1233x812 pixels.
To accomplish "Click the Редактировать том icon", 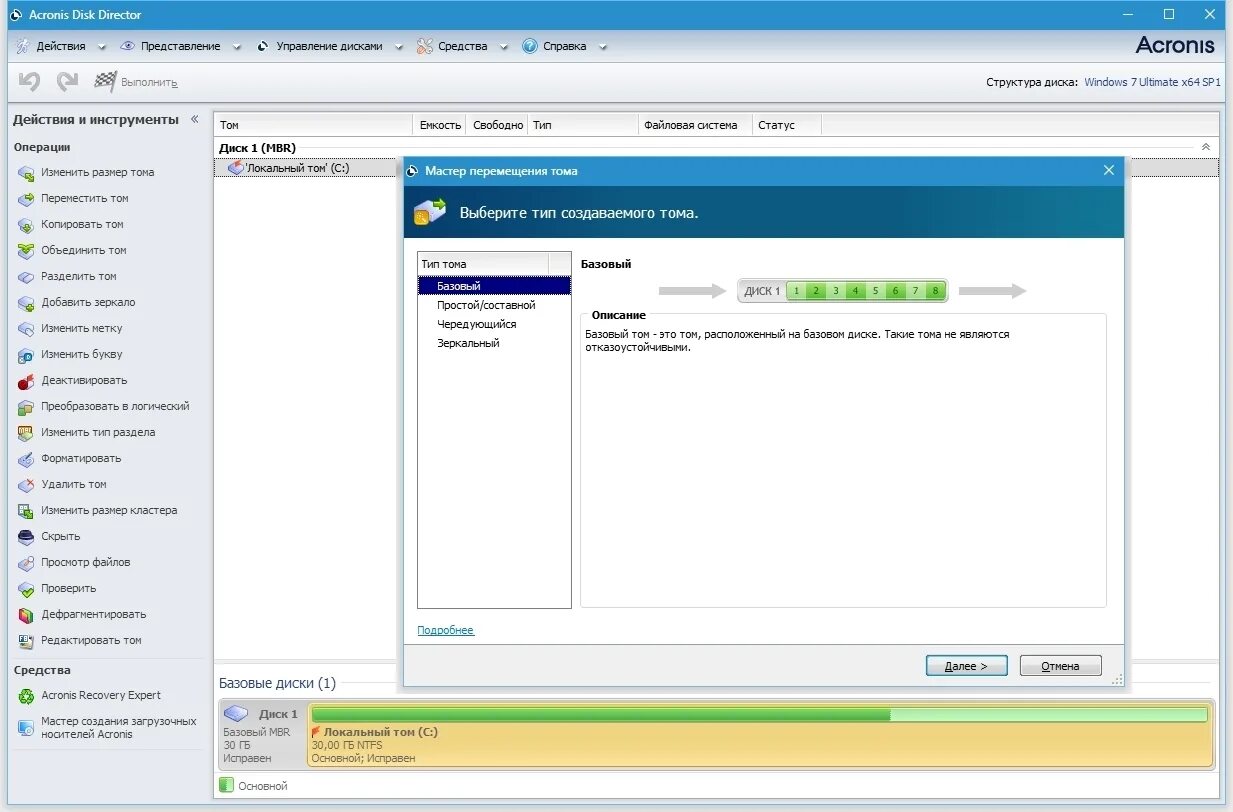I will click(x=26, y=641).
